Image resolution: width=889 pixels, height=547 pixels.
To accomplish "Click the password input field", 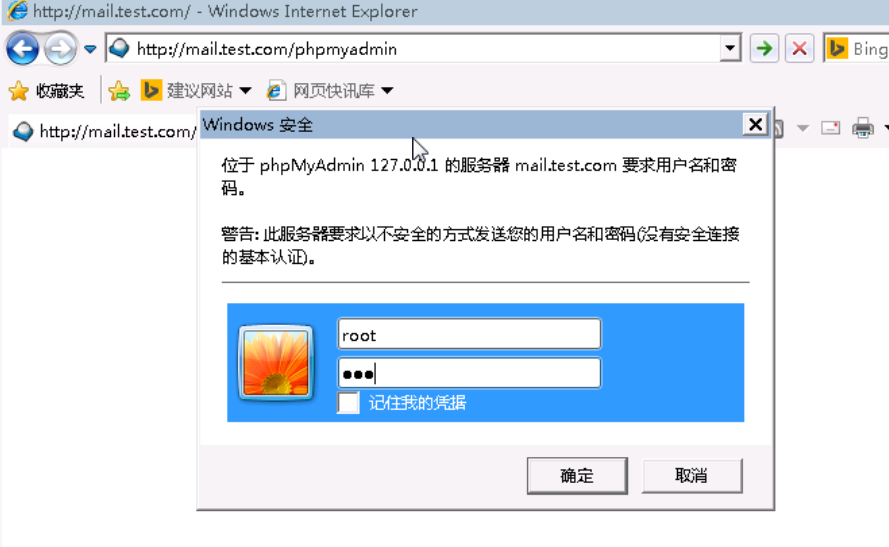I will pos(469,373).
